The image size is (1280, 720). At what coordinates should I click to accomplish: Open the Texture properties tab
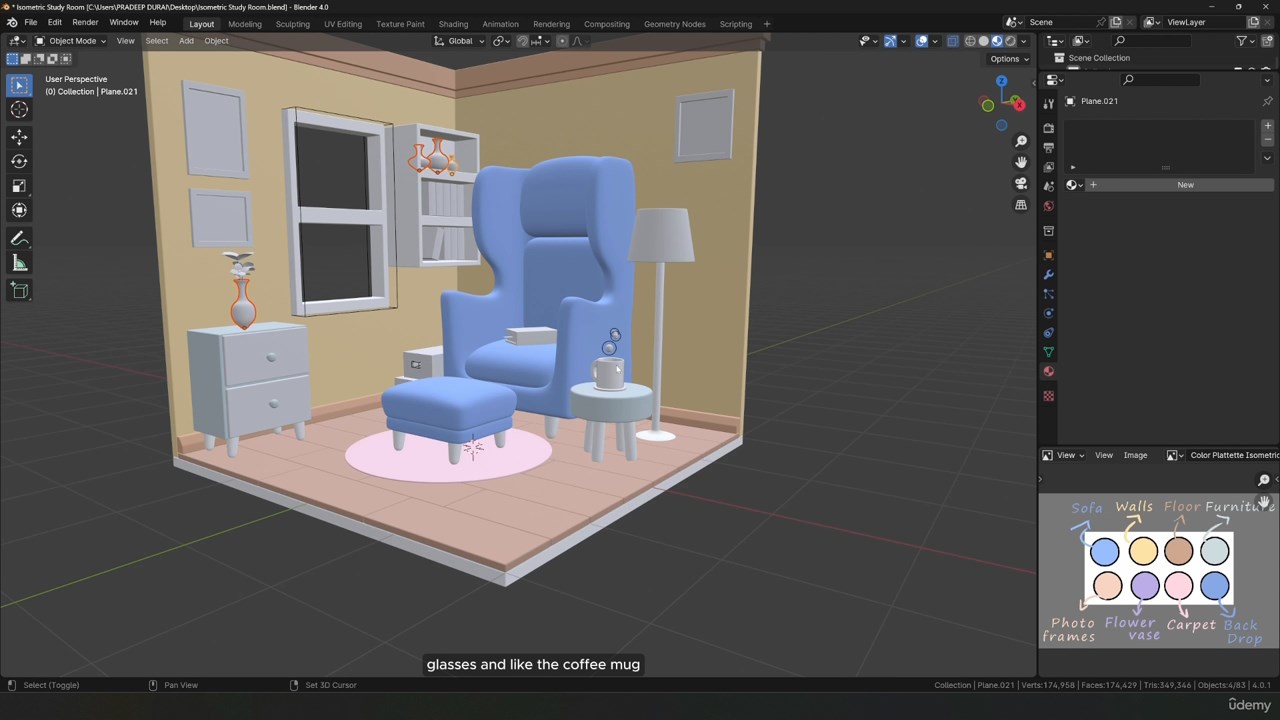1048,396
